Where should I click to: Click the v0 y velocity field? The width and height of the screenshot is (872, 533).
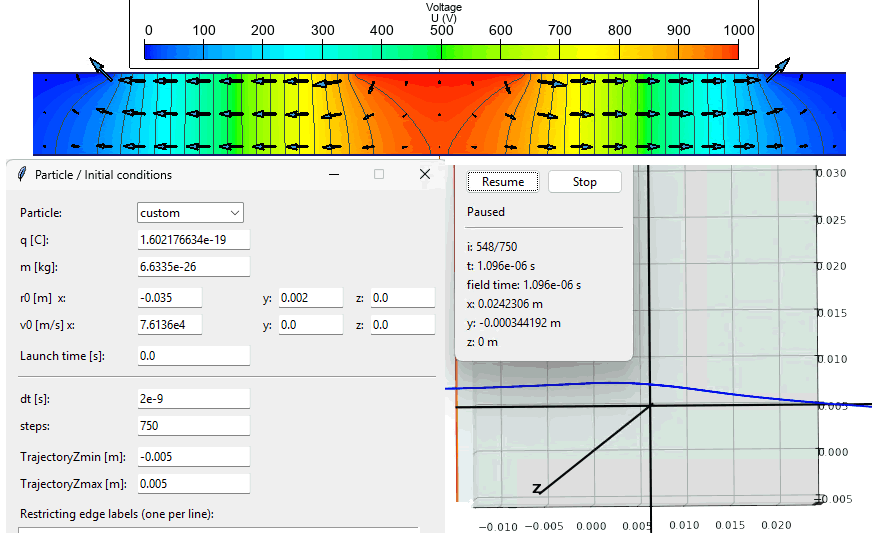tap(311, 324)
